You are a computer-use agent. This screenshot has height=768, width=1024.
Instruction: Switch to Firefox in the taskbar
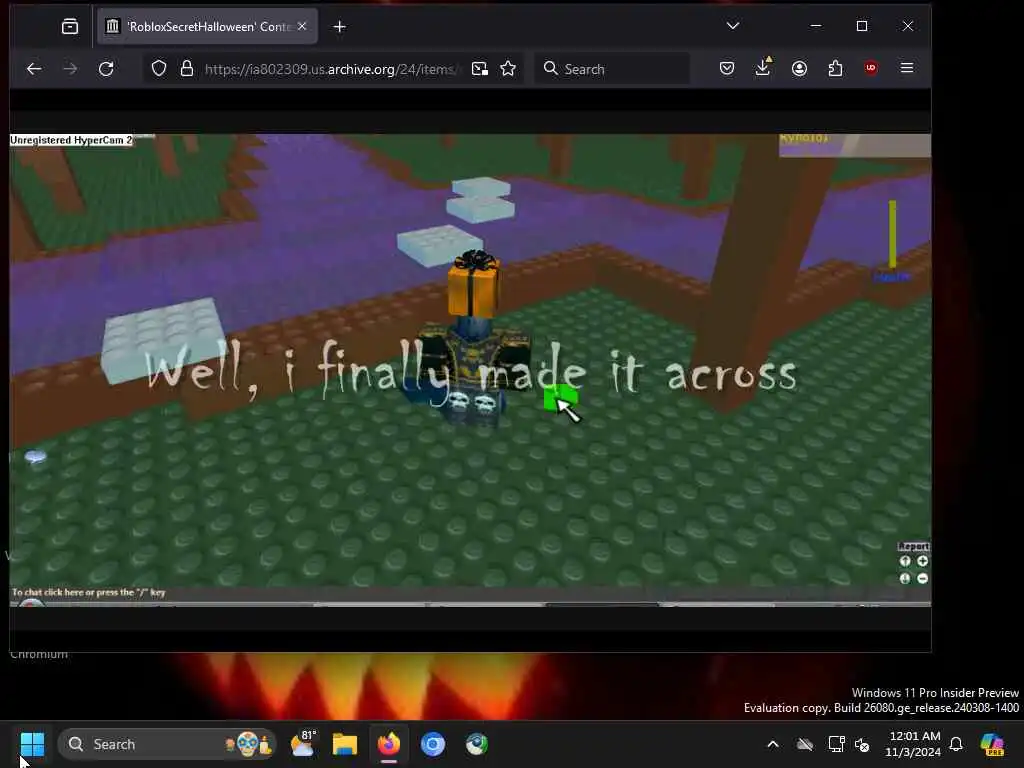pyautogui.click(x=389, y=744)
